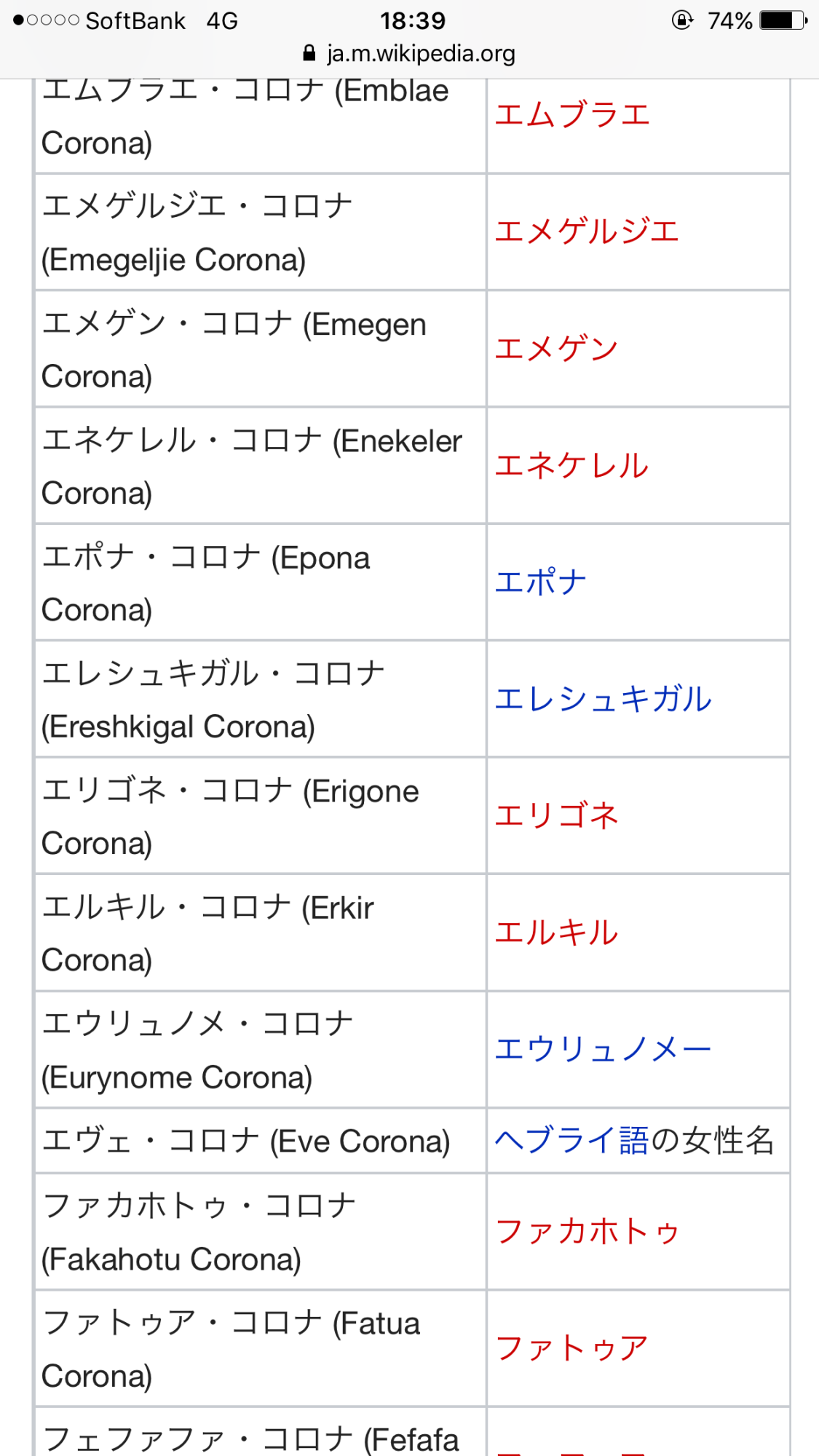Follow the blue ヘブライ語 link
The width and height of the screenshot is (819, 1456).
coord(571,1140)
